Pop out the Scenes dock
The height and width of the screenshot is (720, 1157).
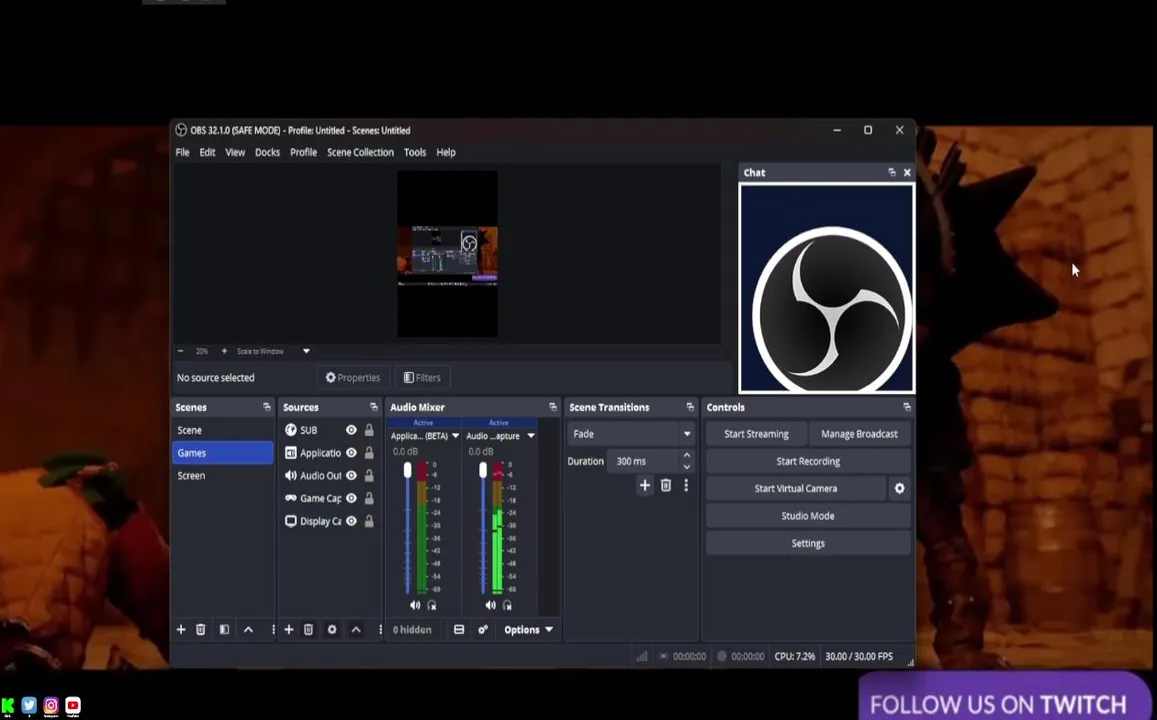point(266,407)
